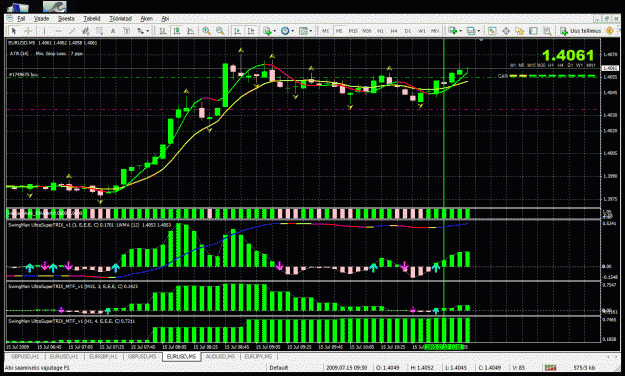Image resolution: width=625 pixels, height=376 pixels.
Task: Switch chart to line chart style
Action: click(x=191, y=31)
